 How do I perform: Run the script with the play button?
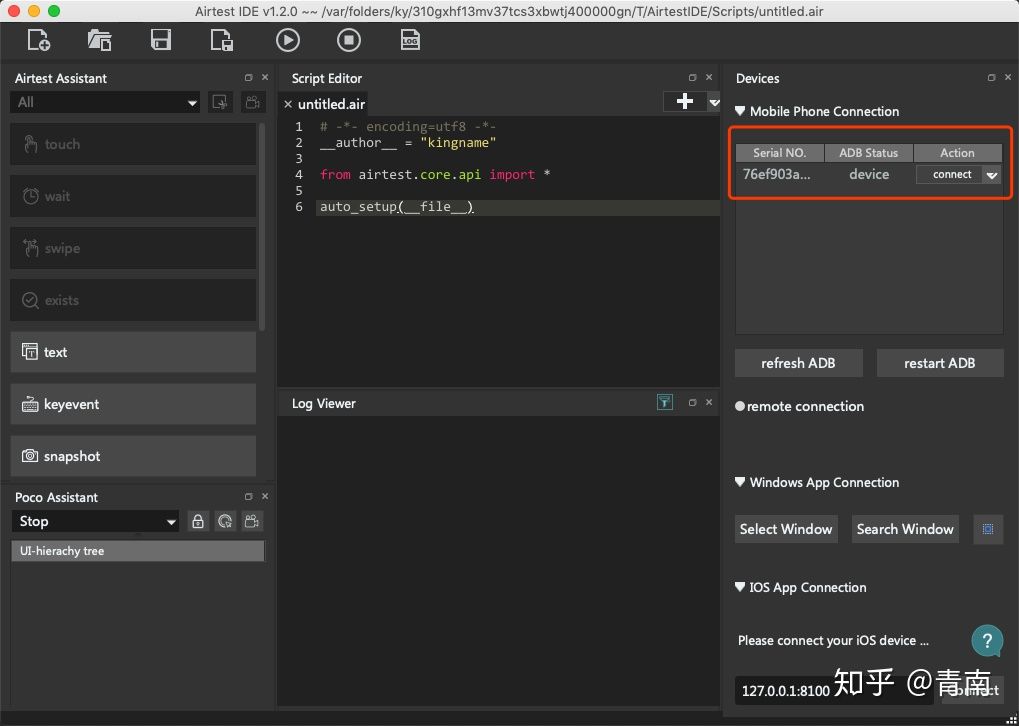(x=287, y=40)
